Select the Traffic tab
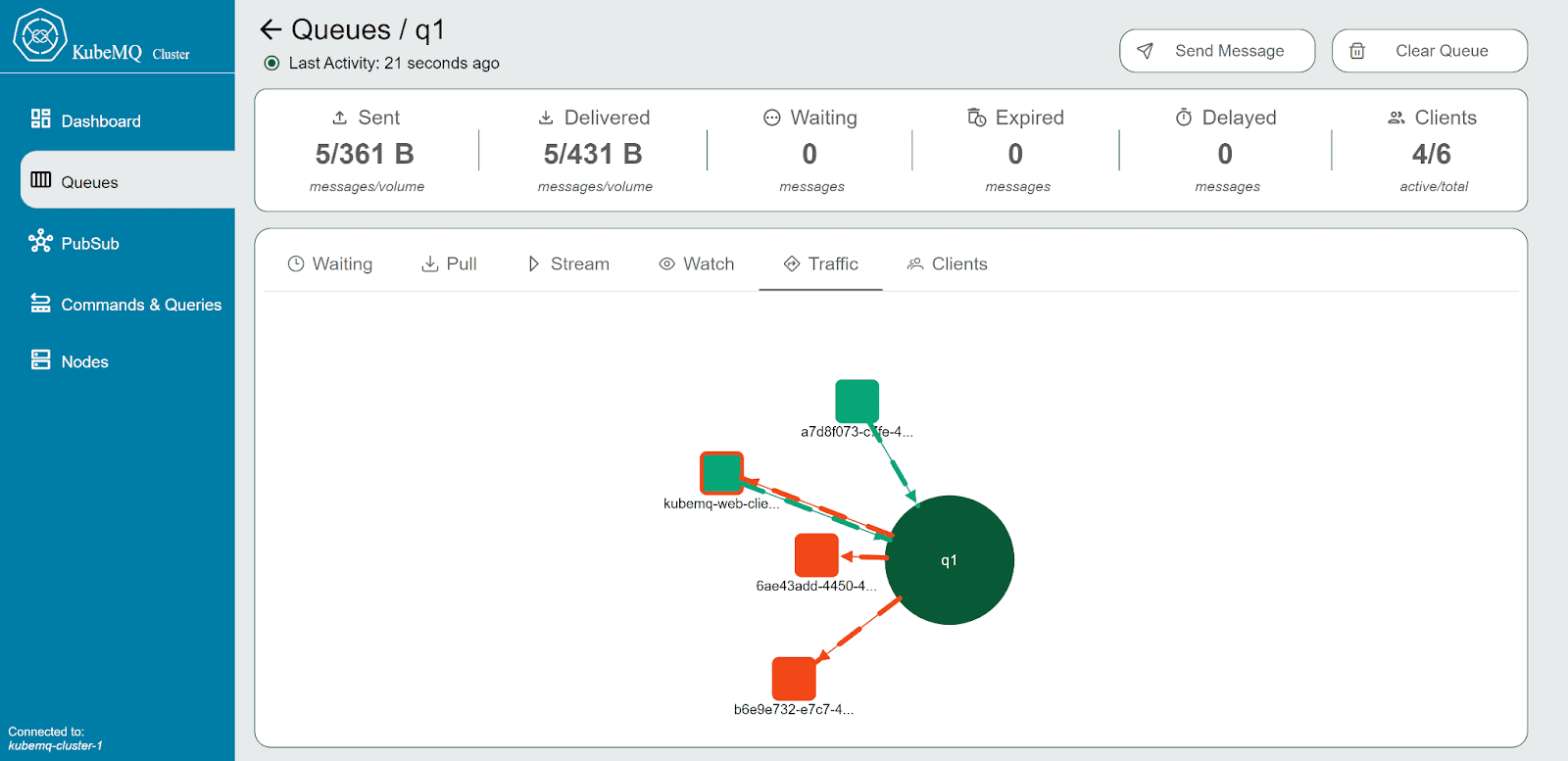This screenshot has height=761, width=1568. pos(821,263)
